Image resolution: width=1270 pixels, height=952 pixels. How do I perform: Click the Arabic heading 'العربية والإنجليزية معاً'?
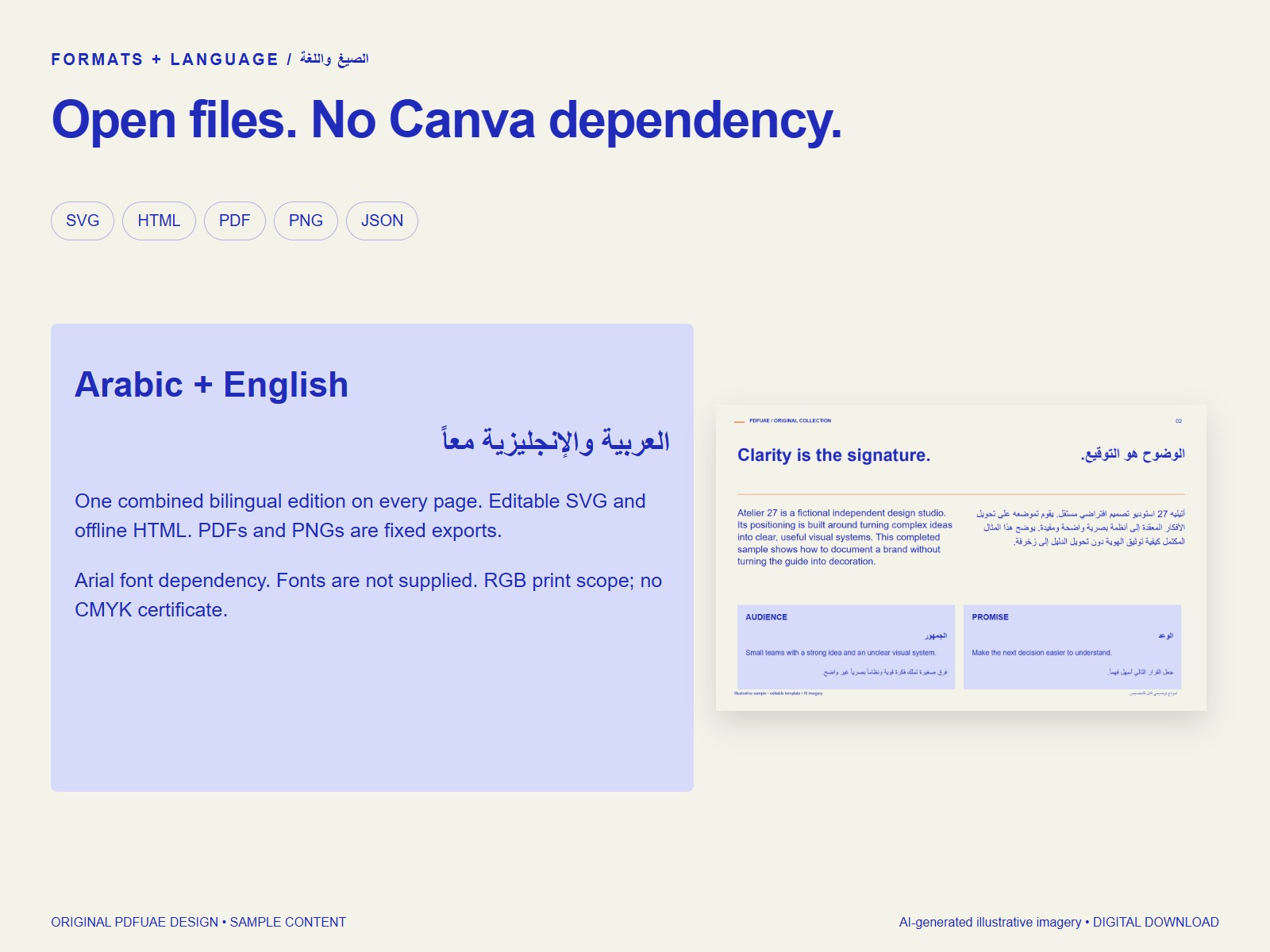click(x=556, y=440)
